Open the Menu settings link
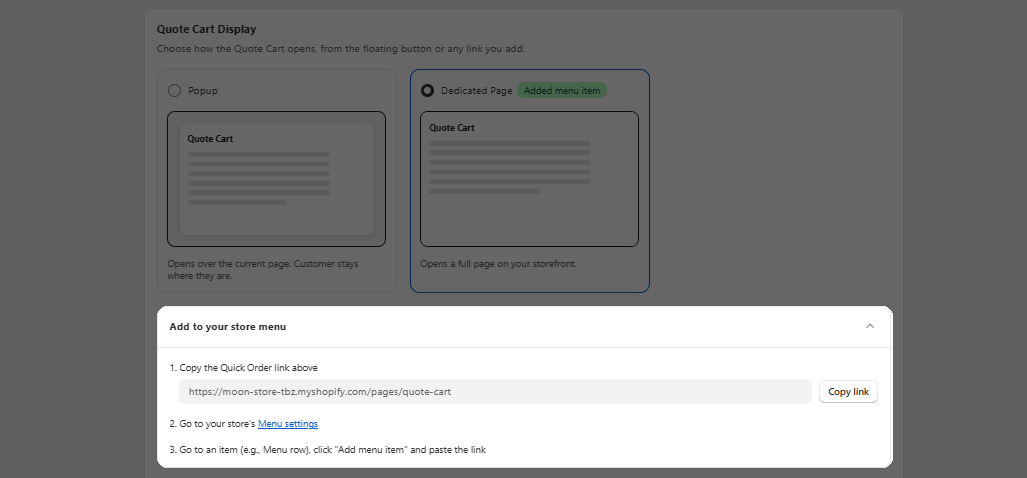1027x478 pixels. click(288, 424)
